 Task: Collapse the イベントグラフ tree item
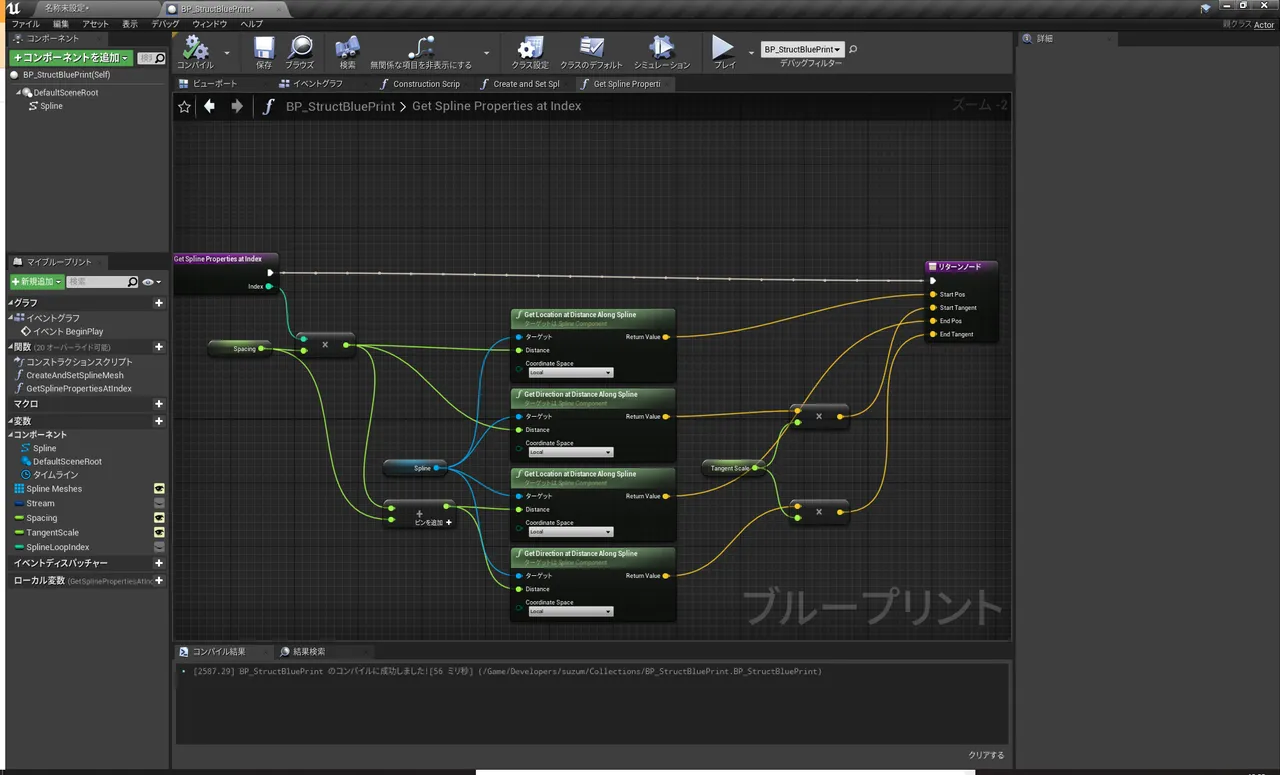tap(11, 318)
